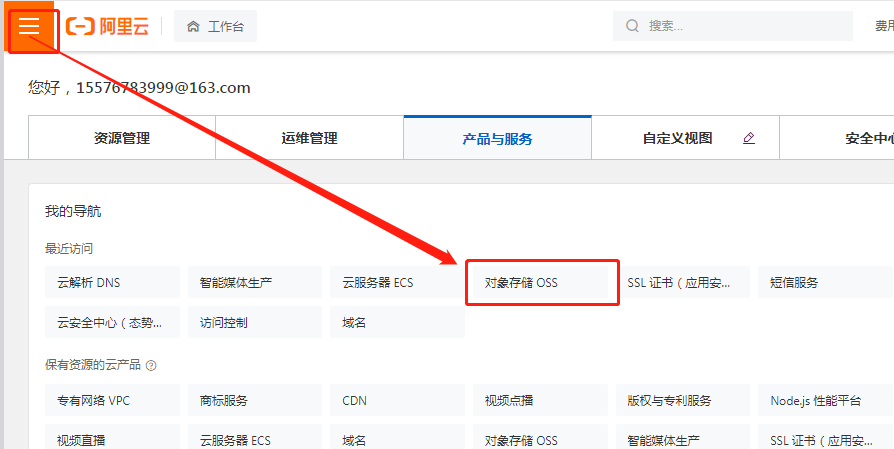Open 域名 under 最近访问
Viewport: 894px width, 449px height.
coord(397,322)
